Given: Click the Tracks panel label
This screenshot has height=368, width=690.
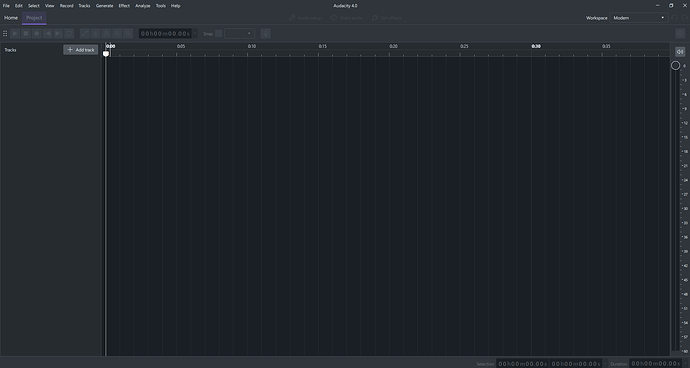Looking at the screenshot, I should (10, 50).
